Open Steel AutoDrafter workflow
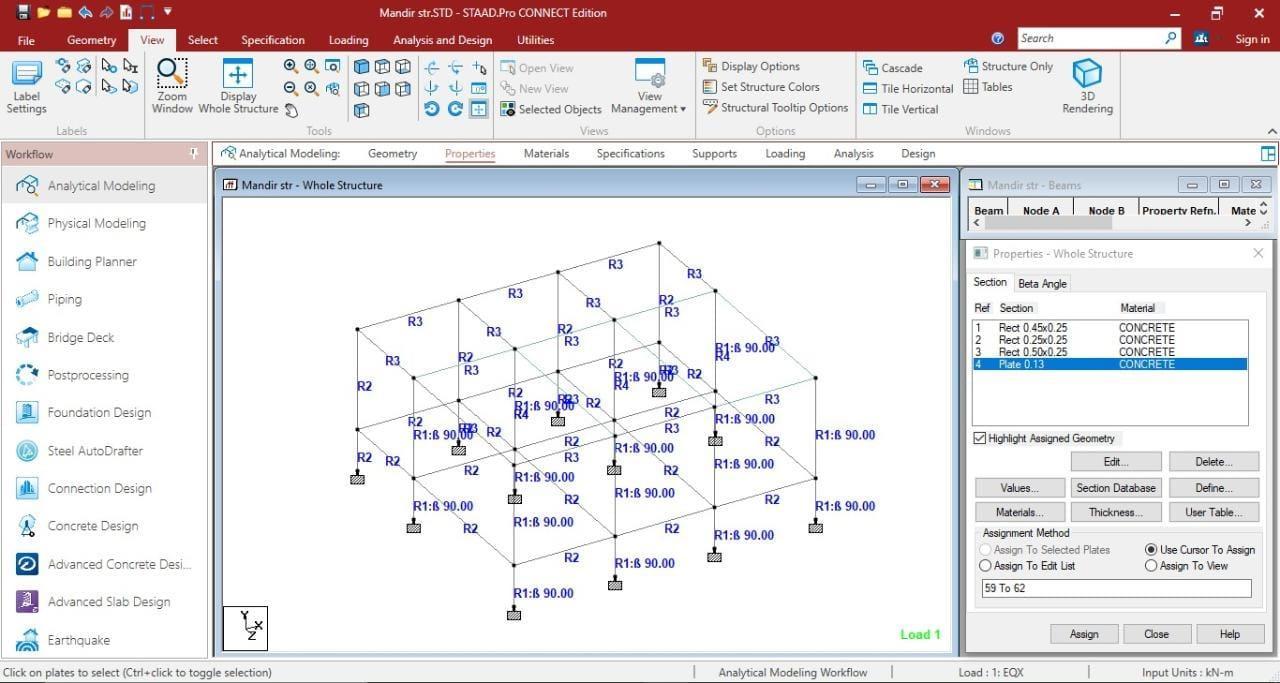1280x683 pixels. [95, 450]
